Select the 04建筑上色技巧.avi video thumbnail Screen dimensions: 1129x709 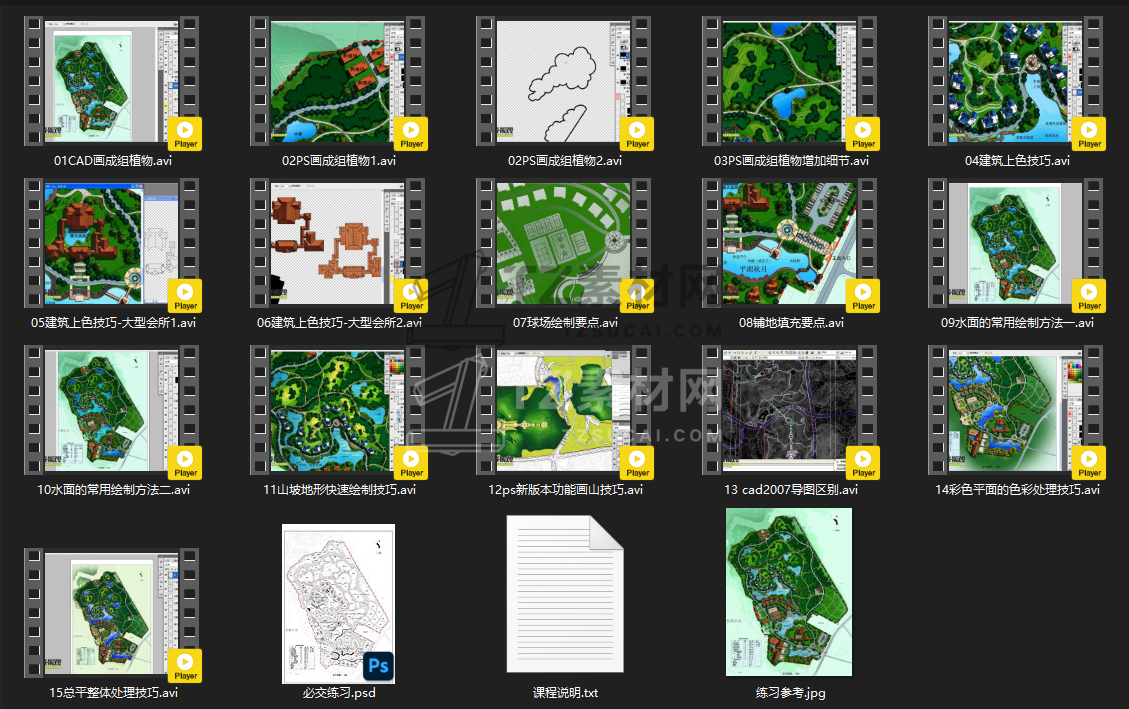tap(1016, 81)
